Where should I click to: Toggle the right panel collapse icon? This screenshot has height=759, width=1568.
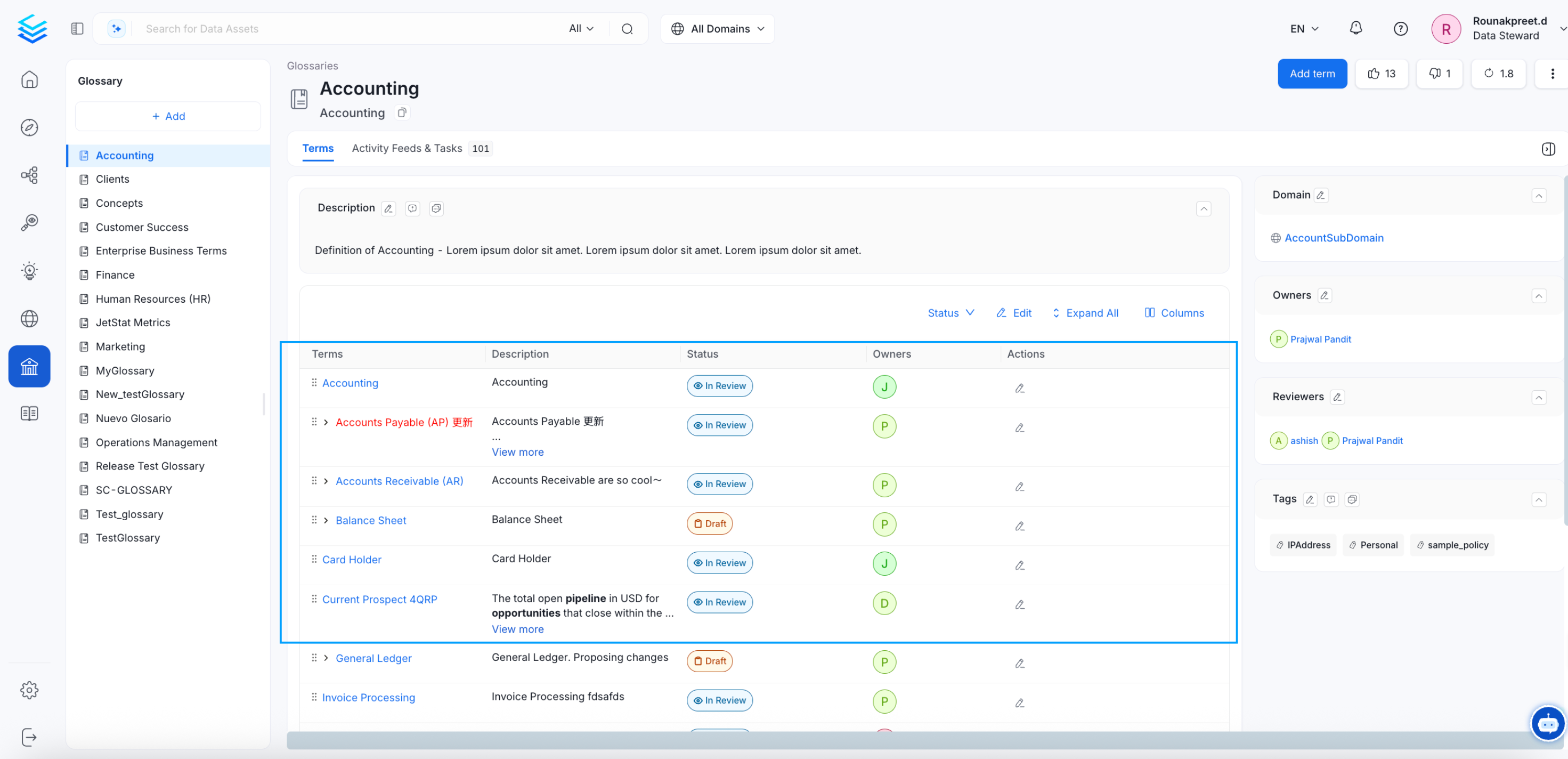tap(1548, 149)
